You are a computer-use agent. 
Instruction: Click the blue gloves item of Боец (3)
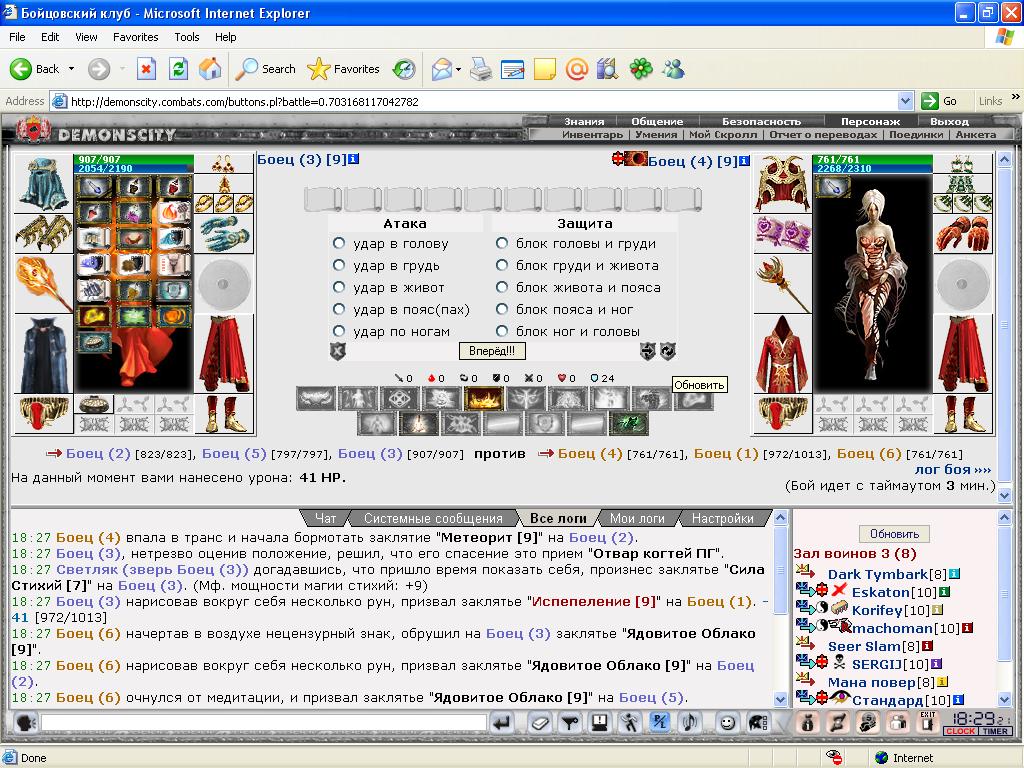coord(224,234)
